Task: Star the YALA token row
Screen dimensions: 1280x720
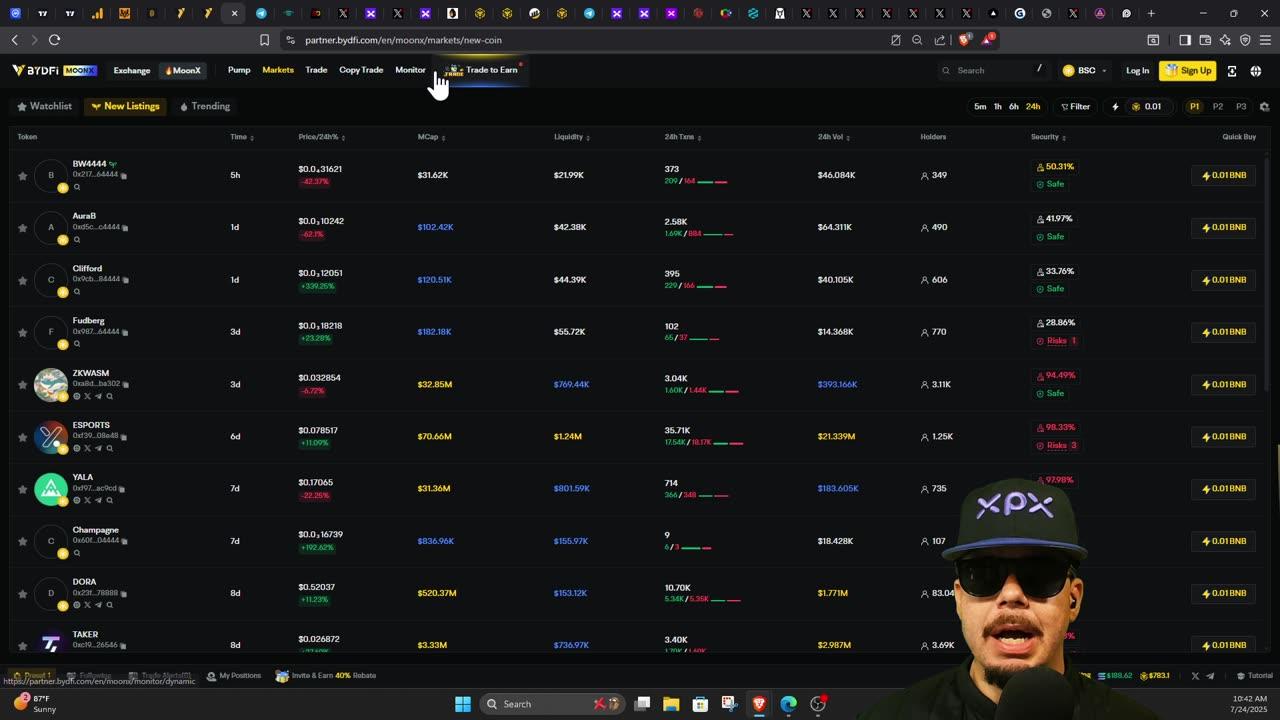Action: (22, 489)
